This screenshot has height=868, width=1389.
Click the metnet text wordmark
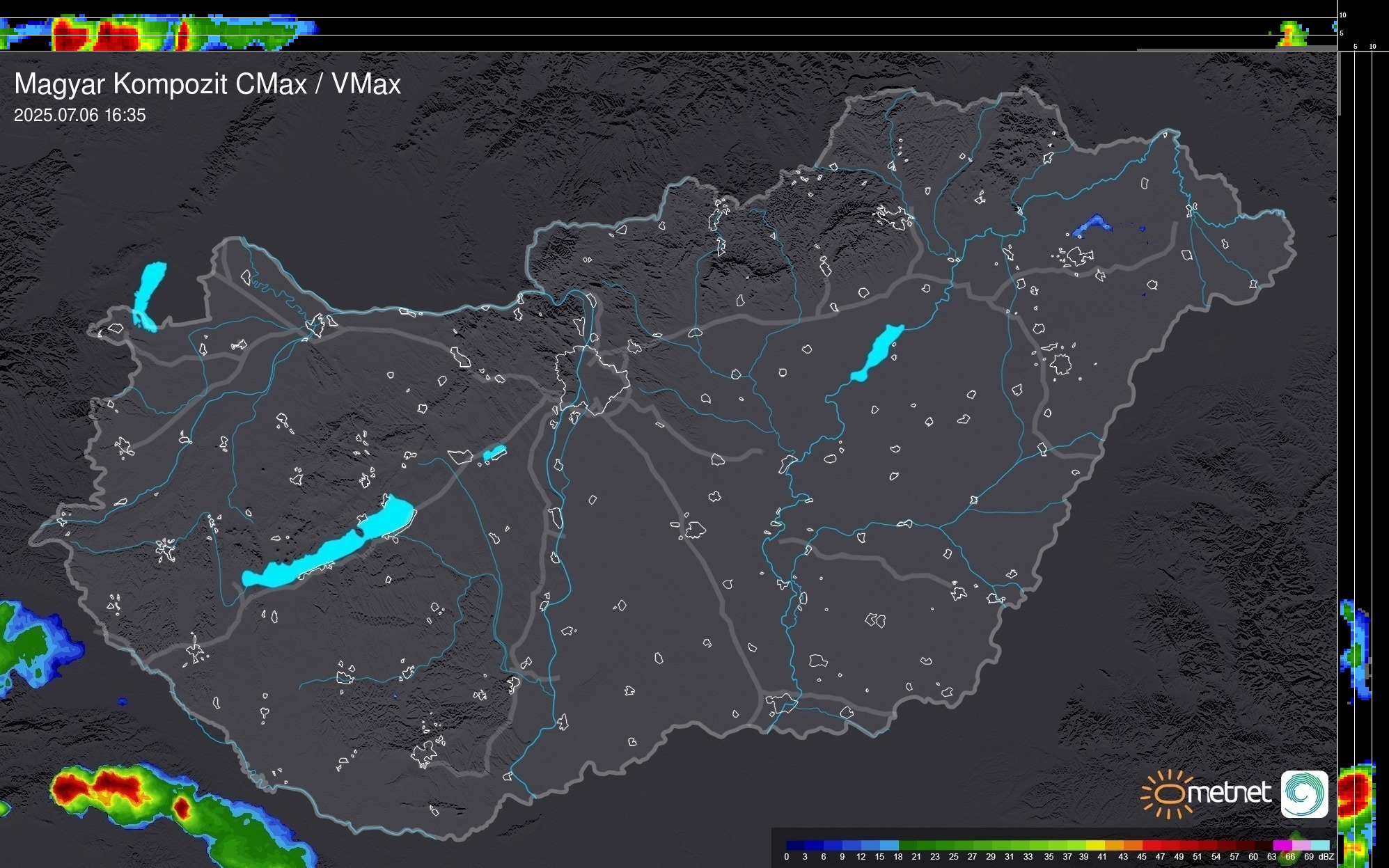point(1229,794)
